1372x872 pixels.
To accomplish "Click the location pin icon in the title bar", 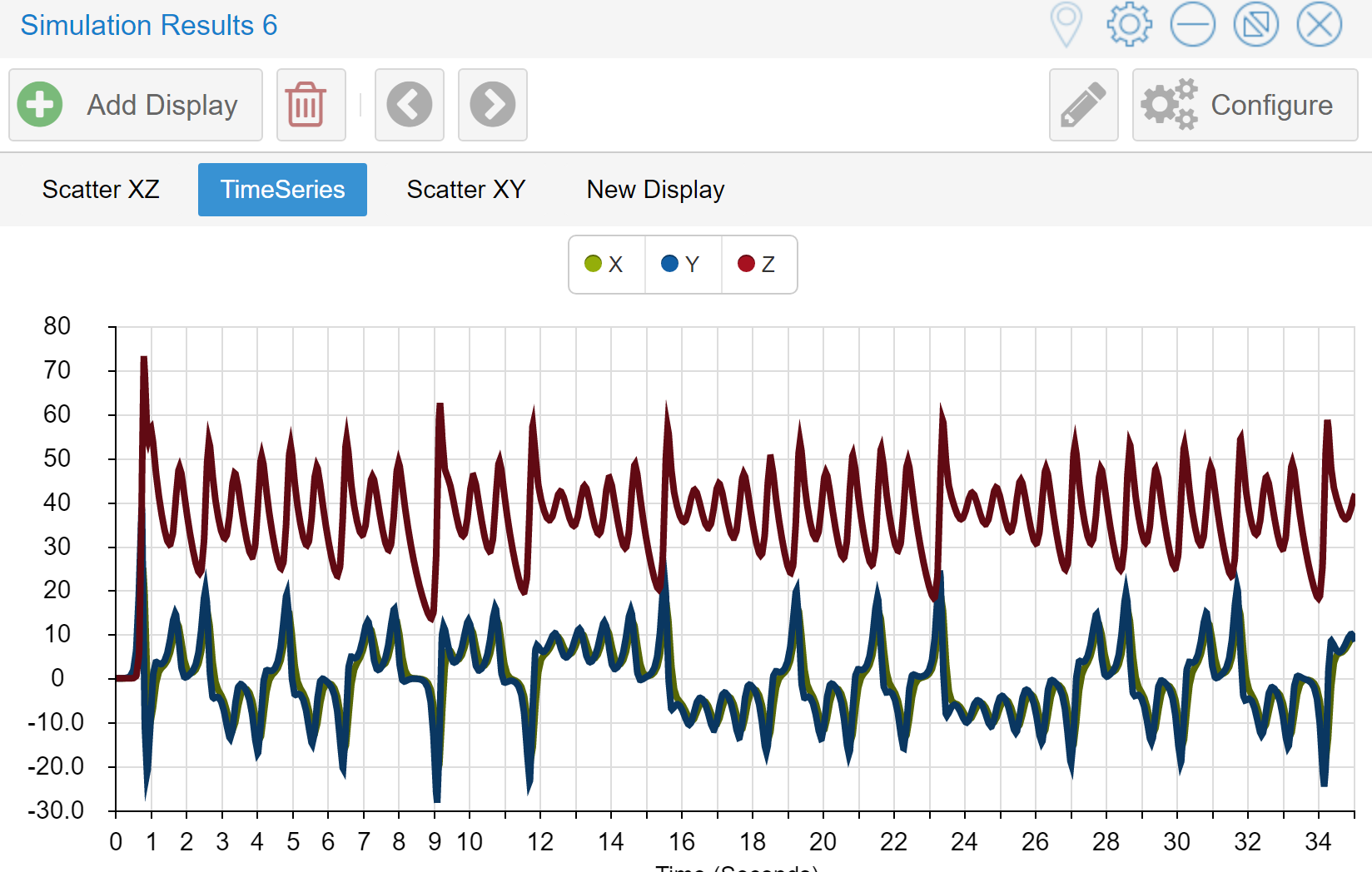I will (x=1066, y=24).
